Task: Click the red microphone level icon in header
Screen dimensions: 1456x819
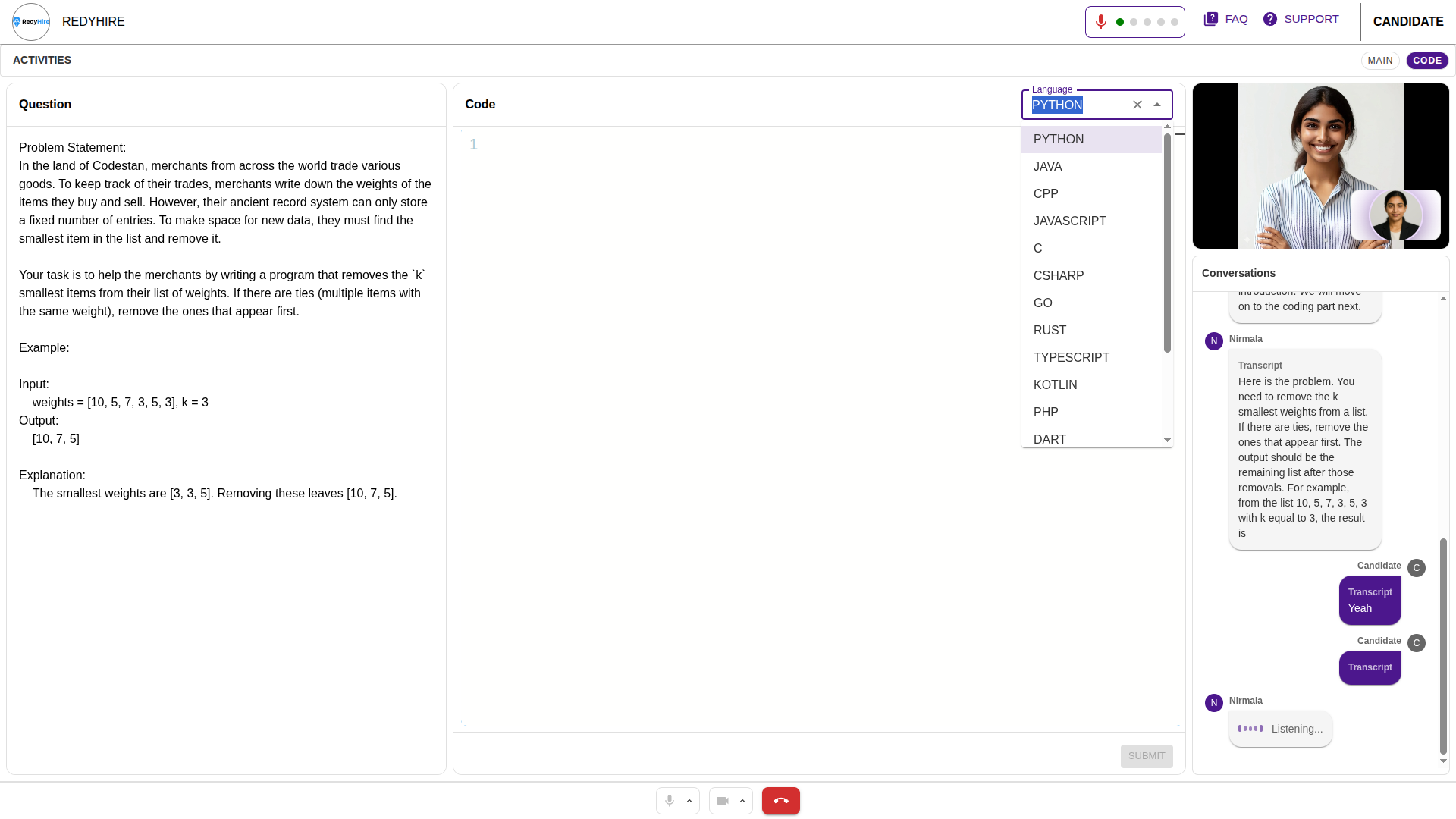Action: point(1101,22)
